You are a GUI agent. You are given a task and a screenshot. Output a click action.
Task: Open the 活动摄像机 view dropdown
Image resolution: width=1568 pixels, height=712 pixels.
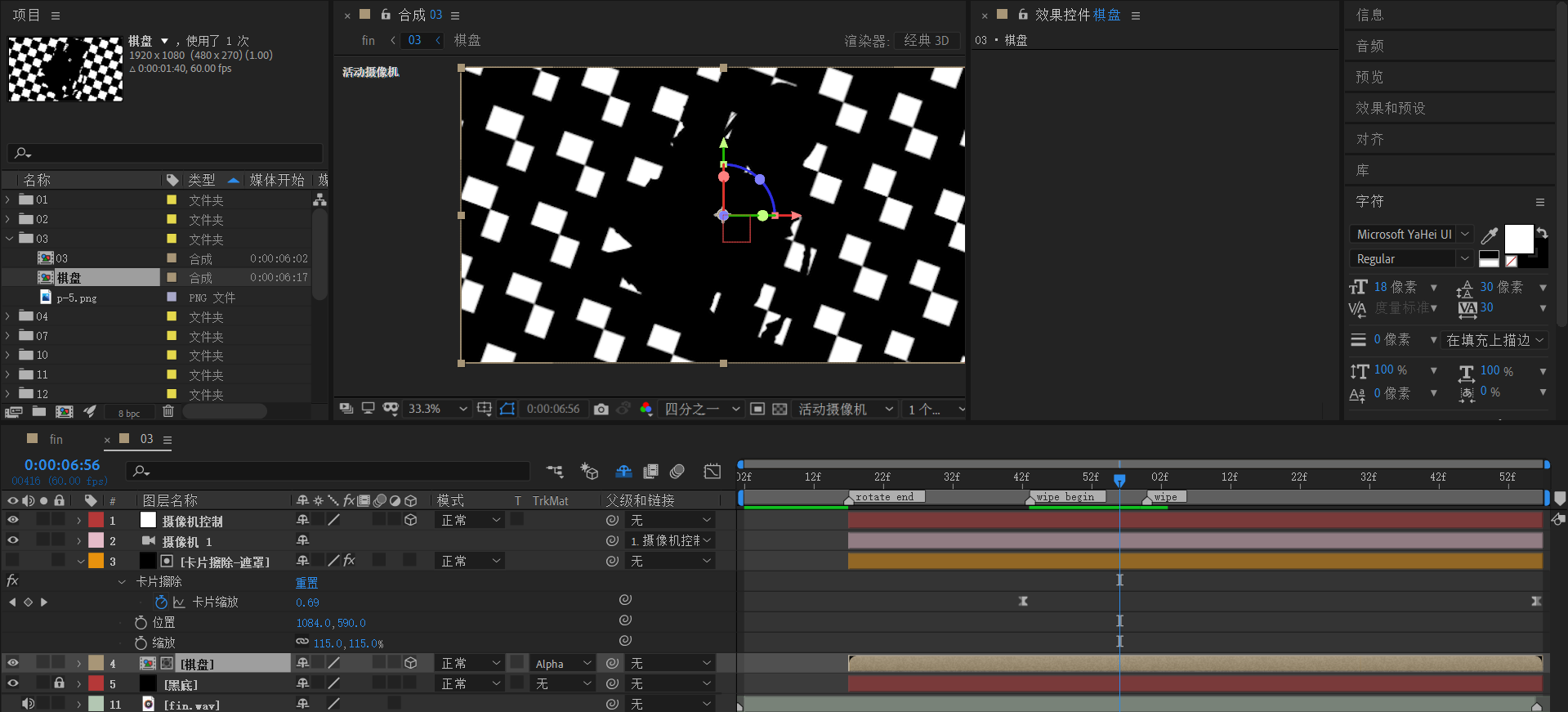coord(845,409)
